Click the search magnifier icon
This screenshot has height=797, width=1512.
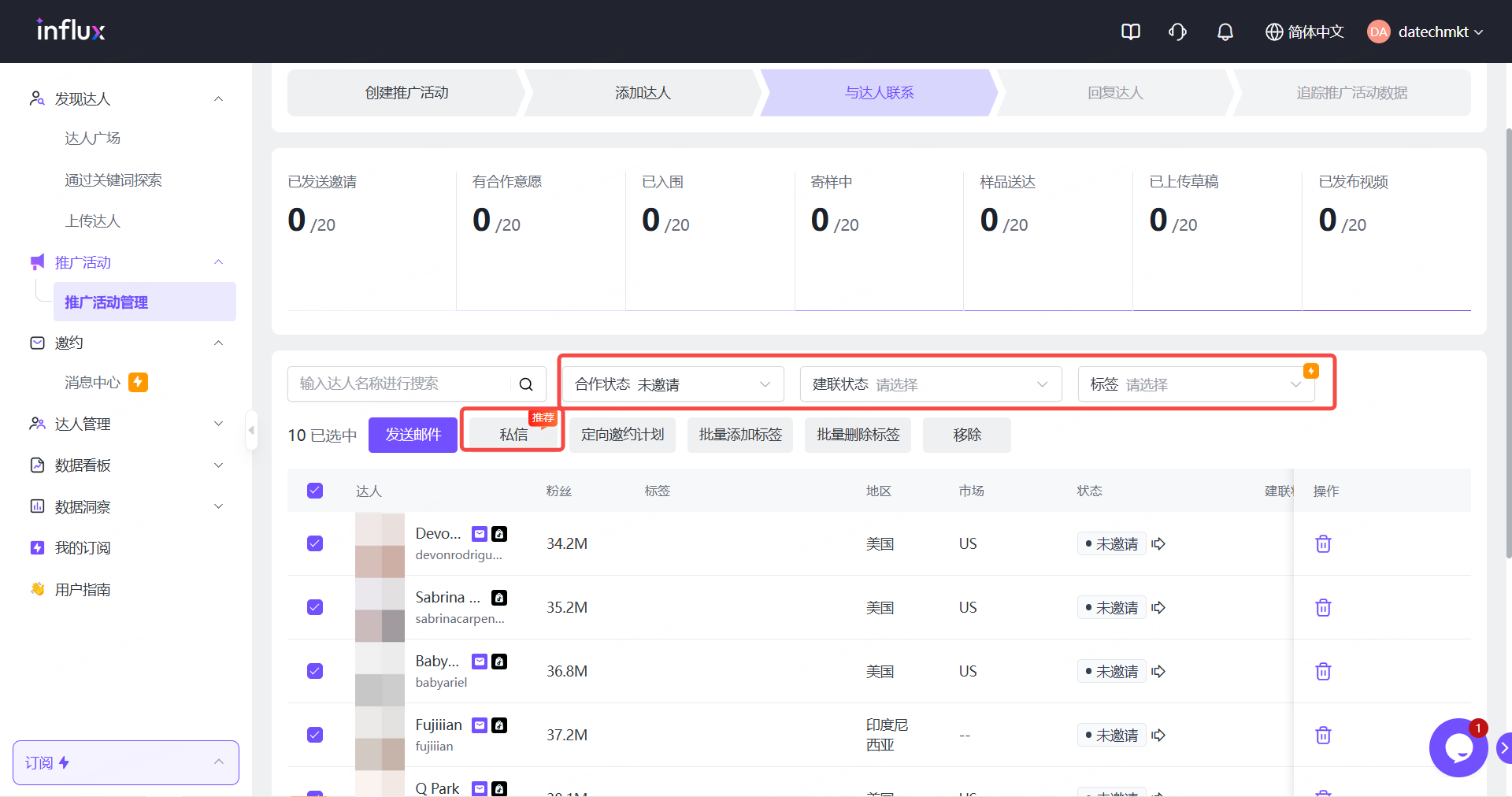click(x=526, y=384)
